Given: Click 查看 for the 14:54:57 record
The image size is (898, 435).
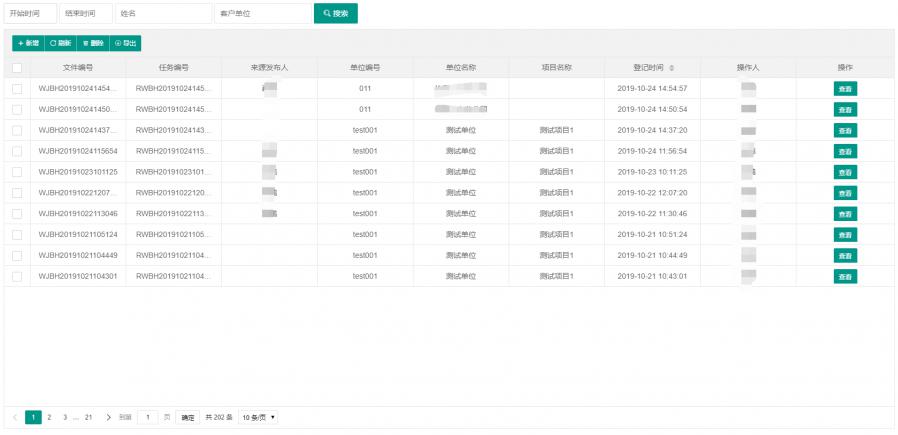Looking at the screenshot, I should point(845,89).
